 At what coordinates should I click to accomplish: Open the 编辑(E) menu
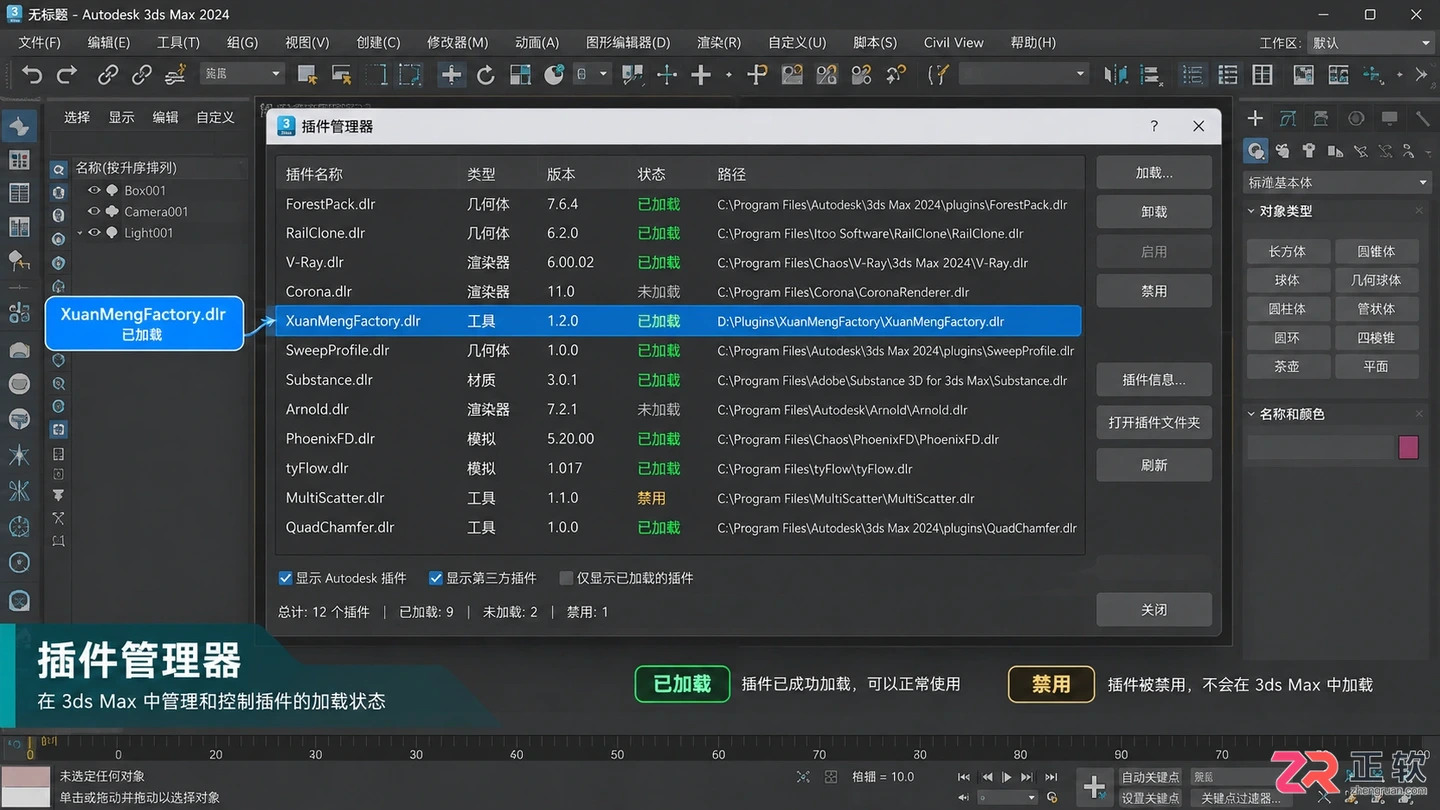[109, 42]
